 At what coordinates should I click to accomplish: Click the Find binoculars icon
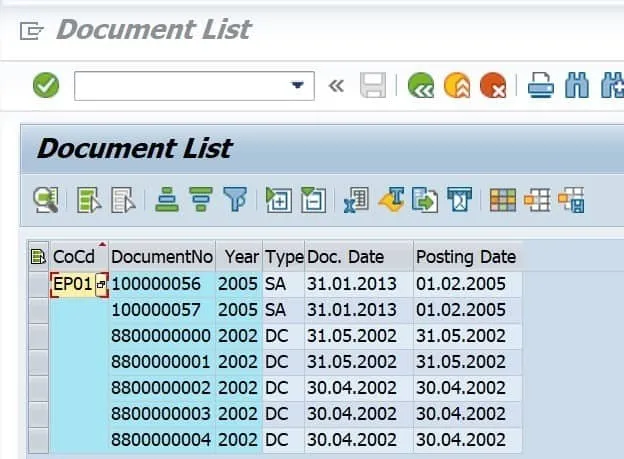[577, 86]
